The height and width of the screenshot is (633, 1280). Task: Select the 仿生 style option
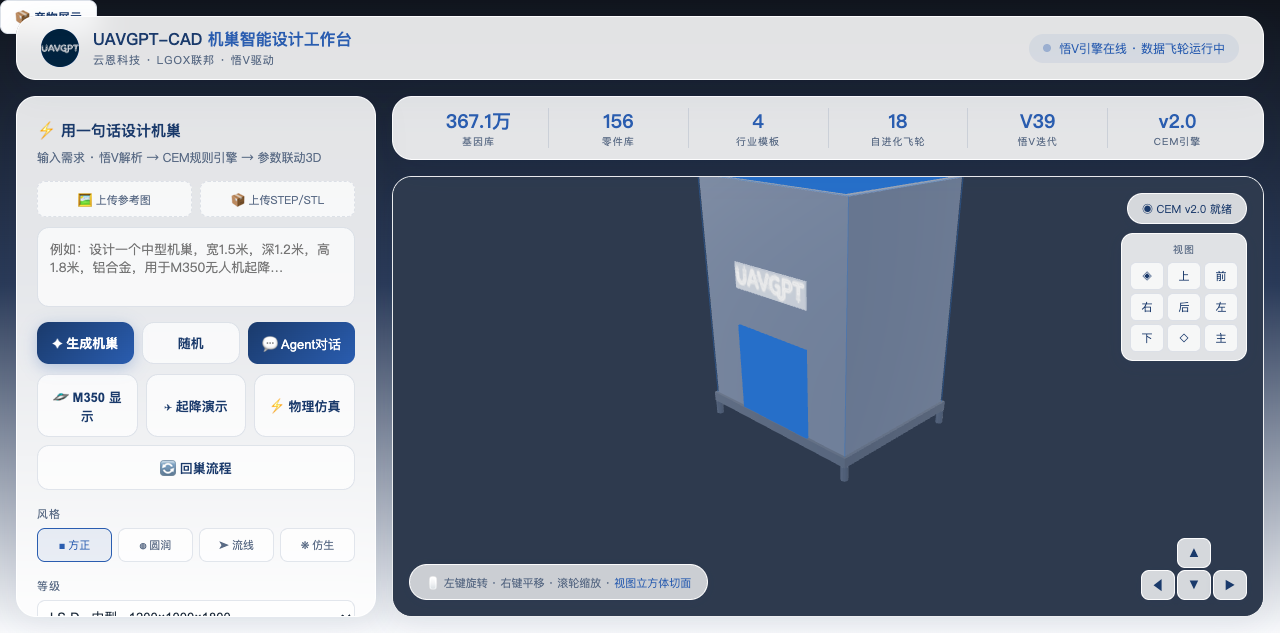tap(317, 545)
